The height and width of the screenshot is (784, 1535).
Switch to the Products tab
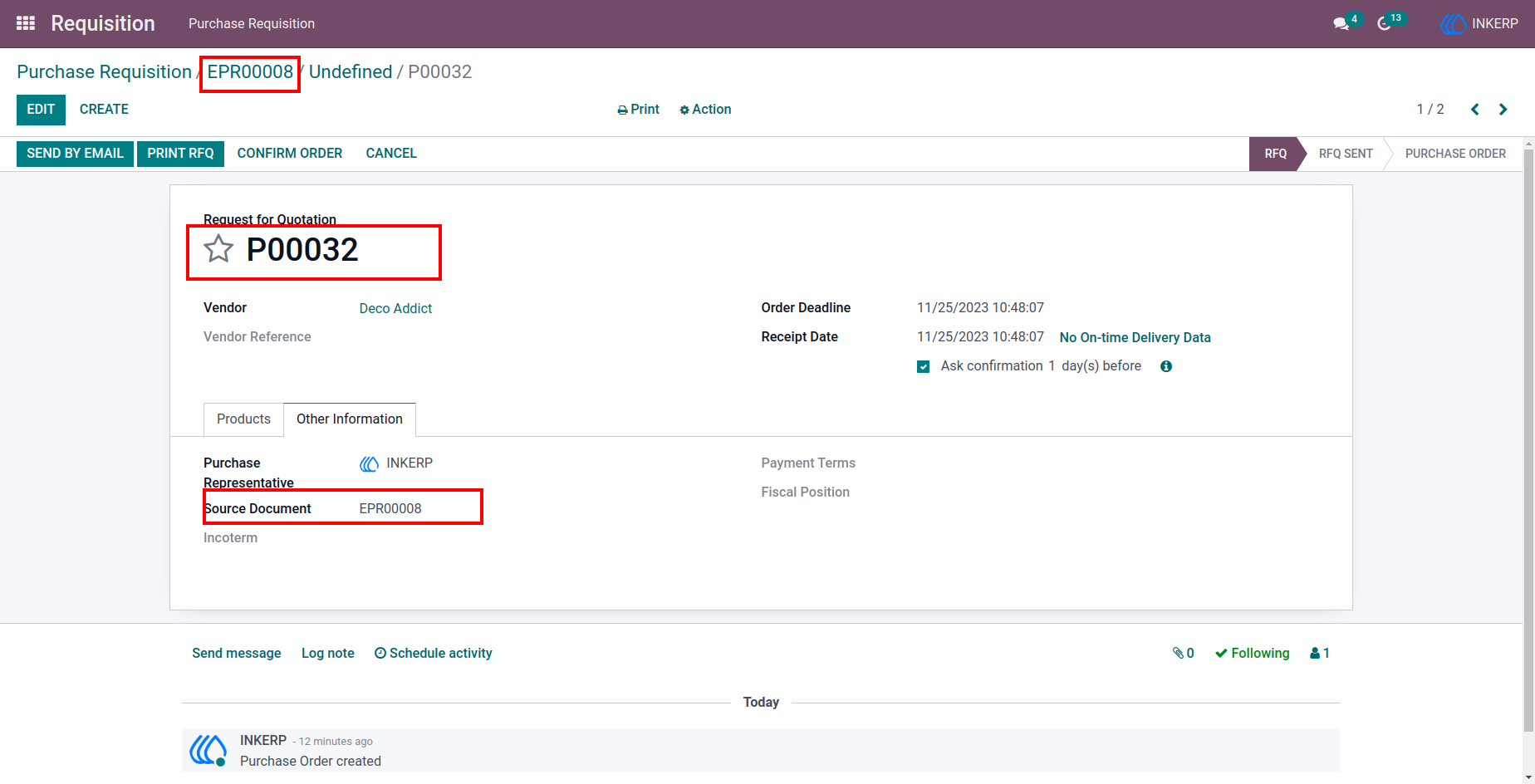pyautogui.click(x=243, y=419)
